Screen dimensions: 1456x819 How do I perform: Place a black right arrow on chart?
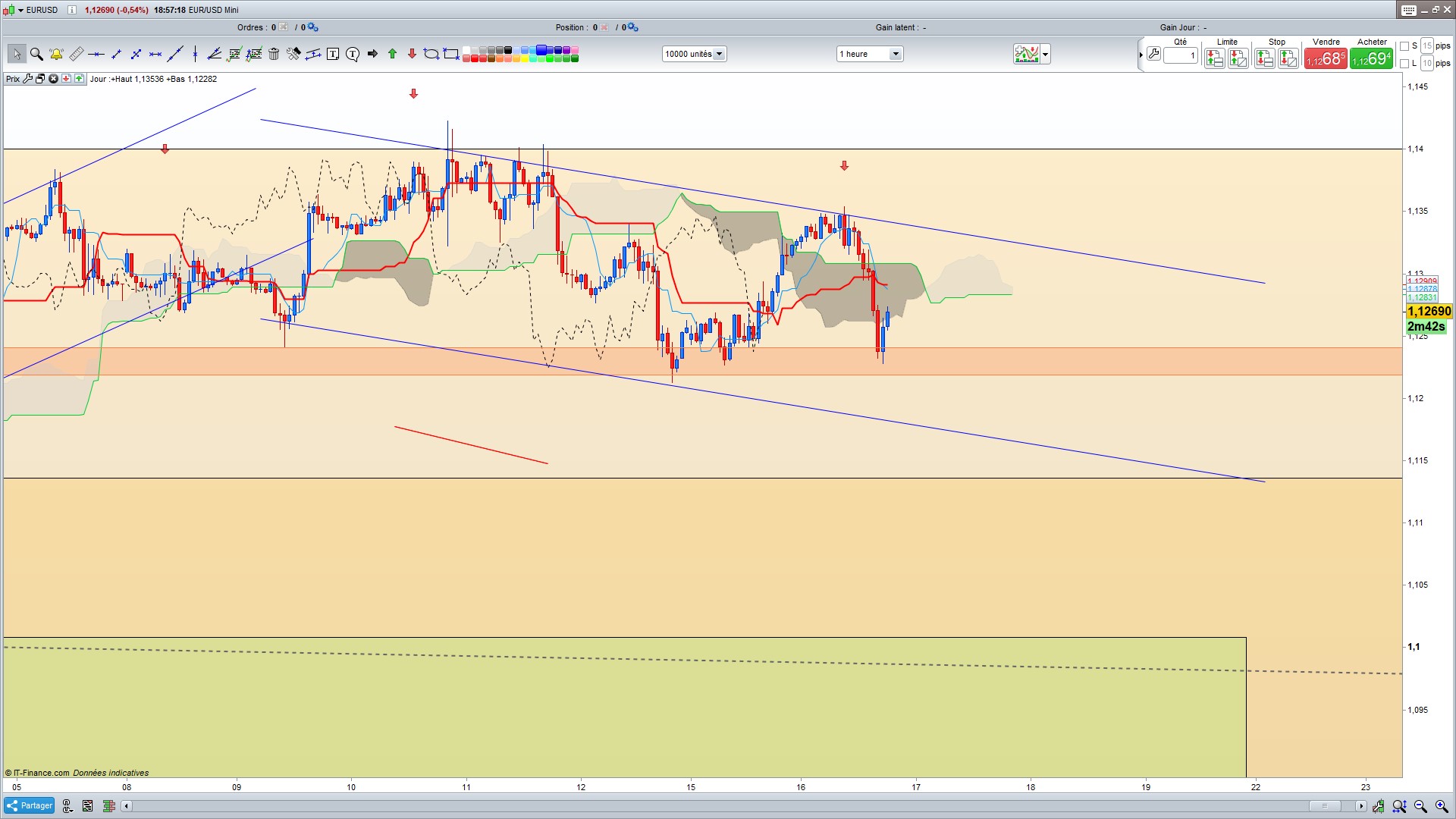[372, 54]
